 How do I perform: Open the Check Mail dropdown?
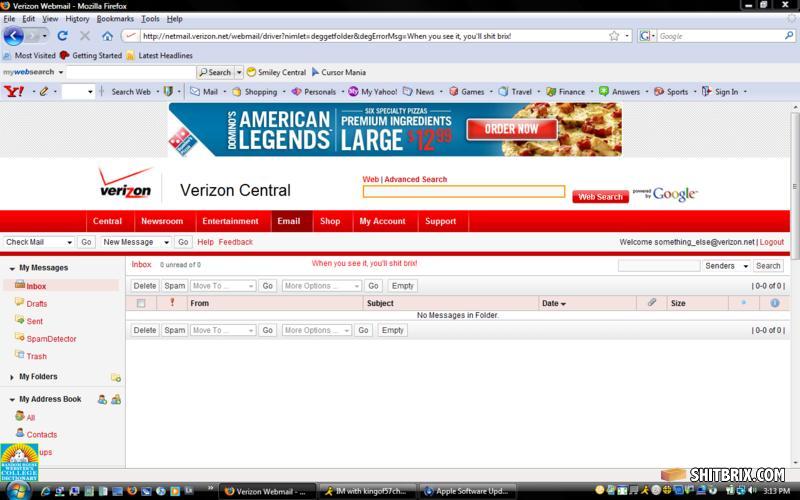point(39,242)
